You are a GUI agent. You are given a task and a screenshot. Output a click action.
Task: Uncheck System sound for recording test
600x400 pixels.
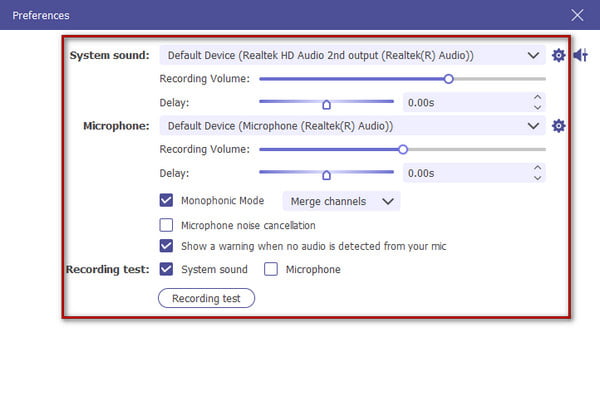166,269
